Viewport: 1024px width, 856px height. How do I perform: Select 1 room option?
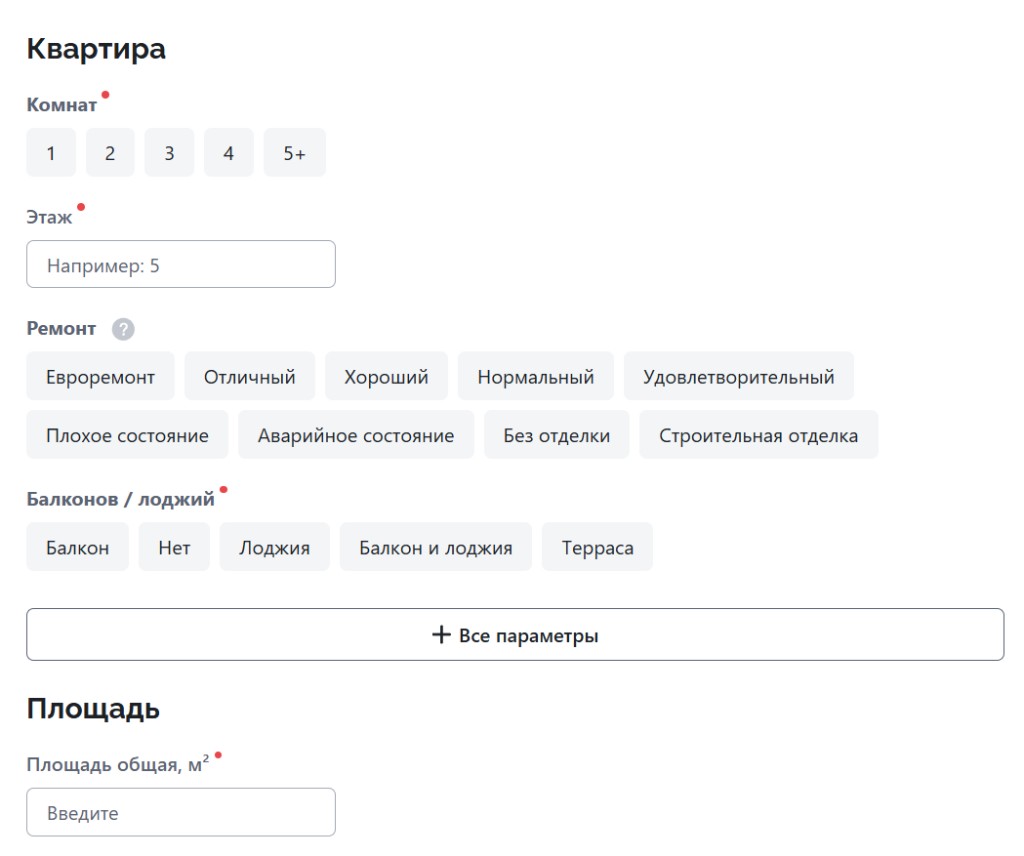[51, 153]
